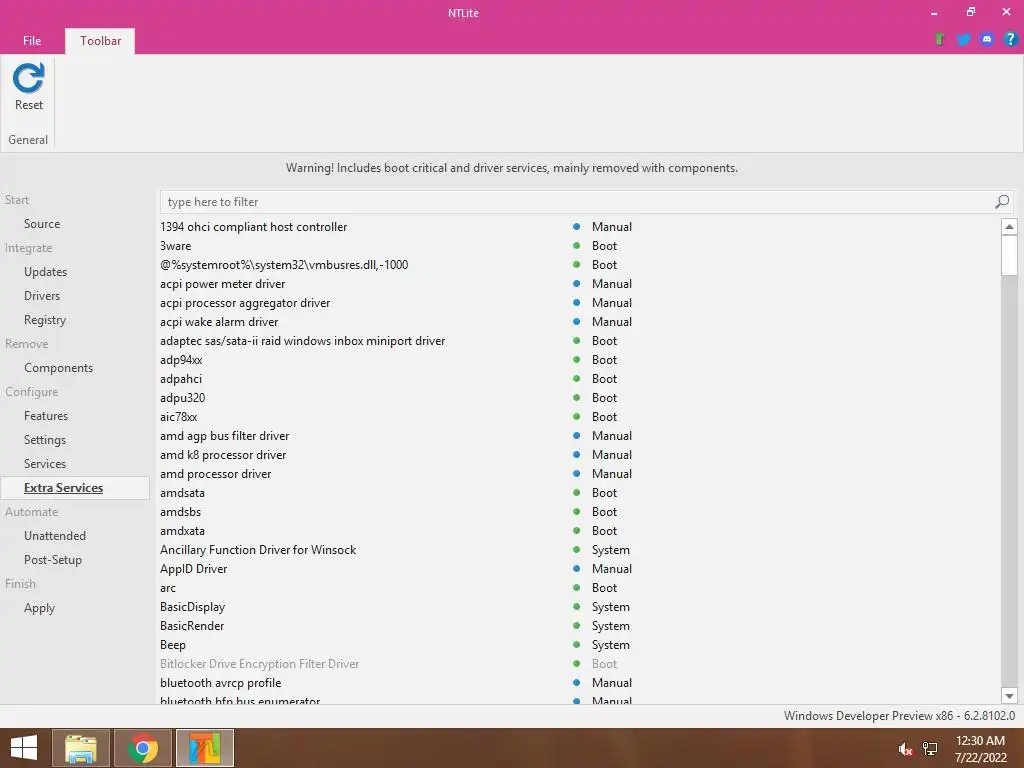Open the Post-Setup page in sidebar
The height and width of the screenshot is (768, 1024).
(53, 560)
